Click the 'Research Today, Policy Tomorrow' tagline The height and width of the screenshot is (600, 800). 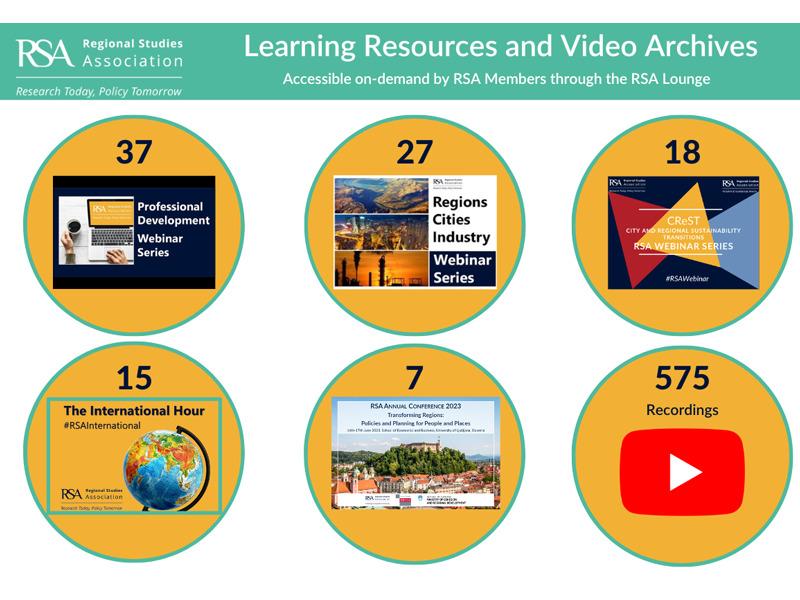pyautogui.click(x=98, y=91)
